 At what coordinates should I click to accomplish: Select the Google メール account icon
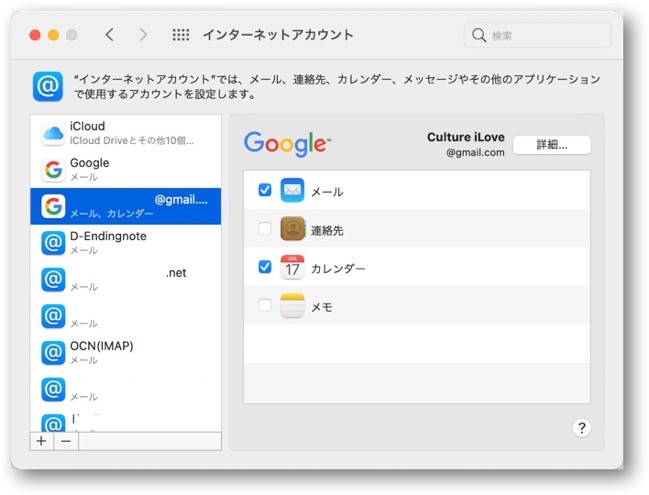tap(53, 170)
